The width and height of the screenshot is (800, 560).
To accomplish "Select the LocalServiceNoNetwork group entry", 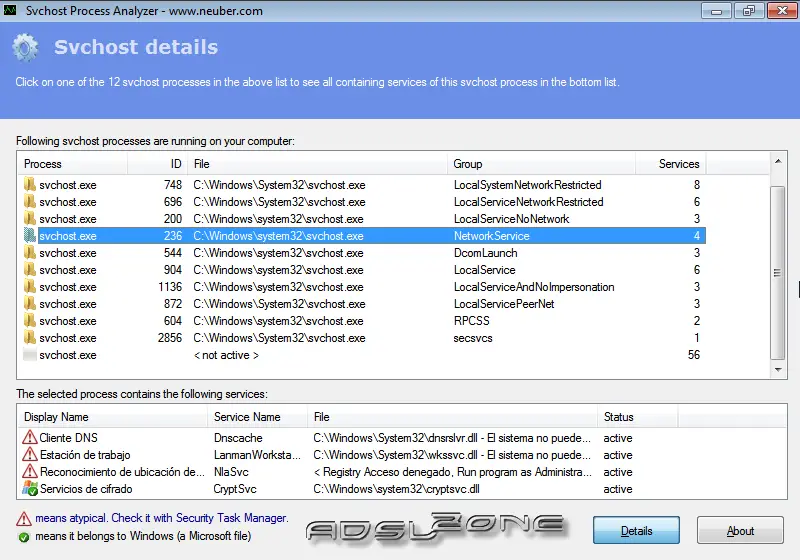I will pos(511,219).
